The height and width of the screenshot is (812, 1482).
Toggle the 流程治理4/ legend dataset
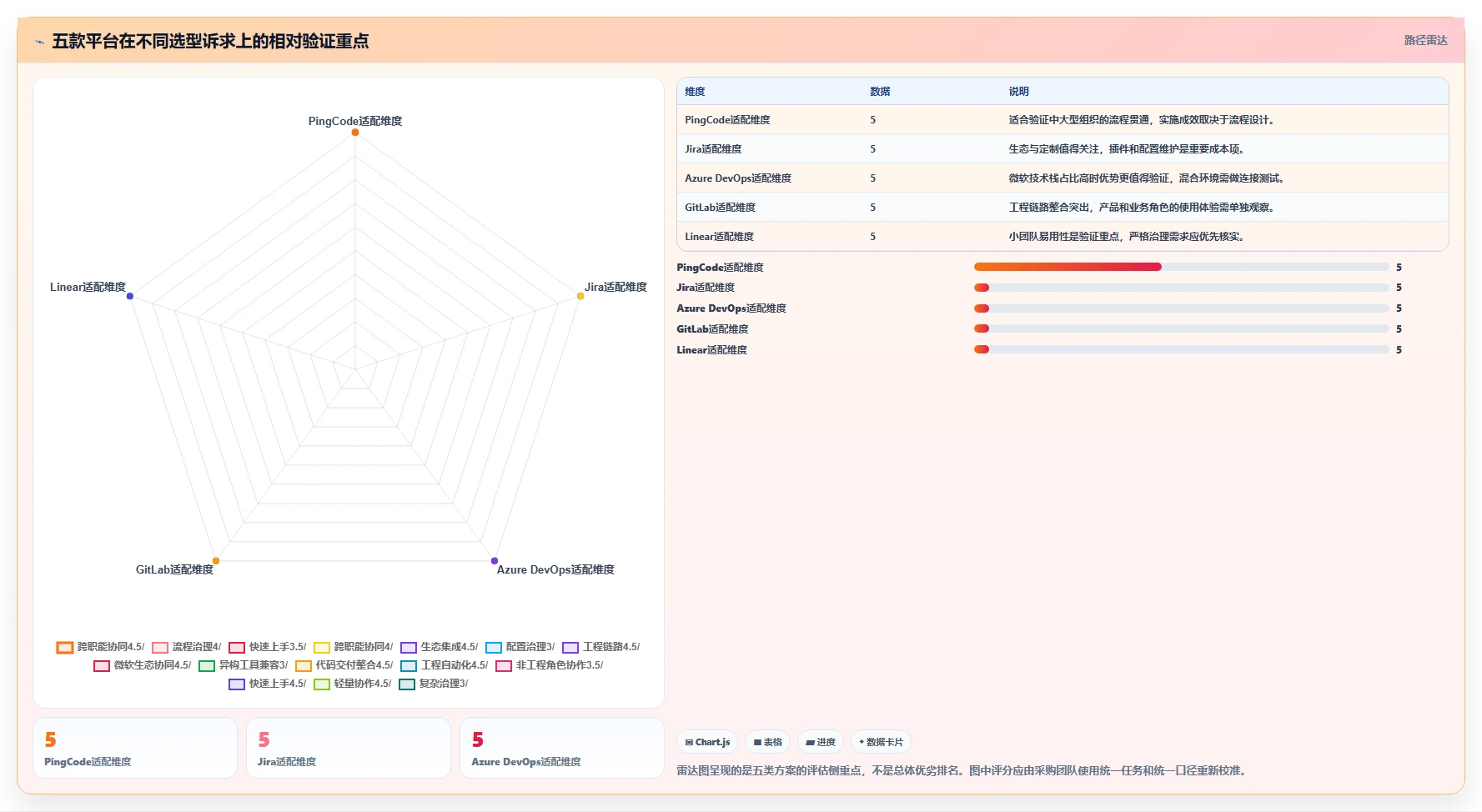click(187, 647)
